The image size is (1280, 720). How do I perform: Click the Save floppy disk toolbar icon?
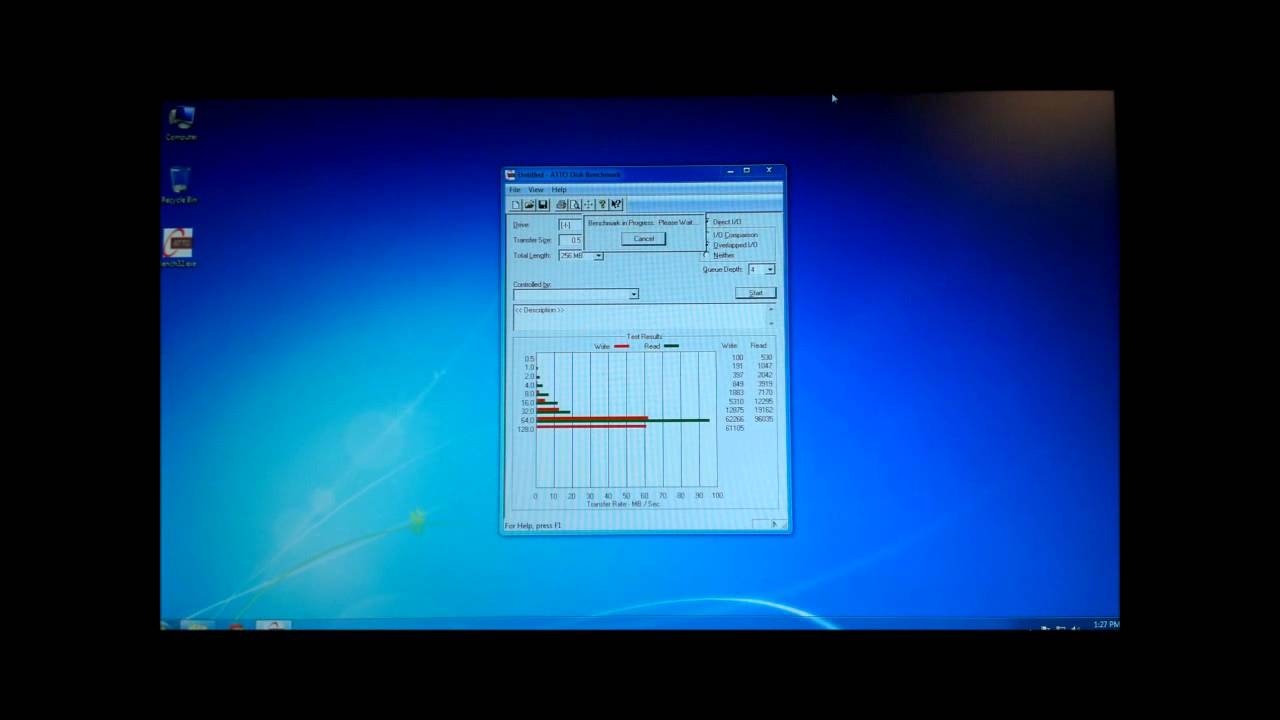coord(543,205)
